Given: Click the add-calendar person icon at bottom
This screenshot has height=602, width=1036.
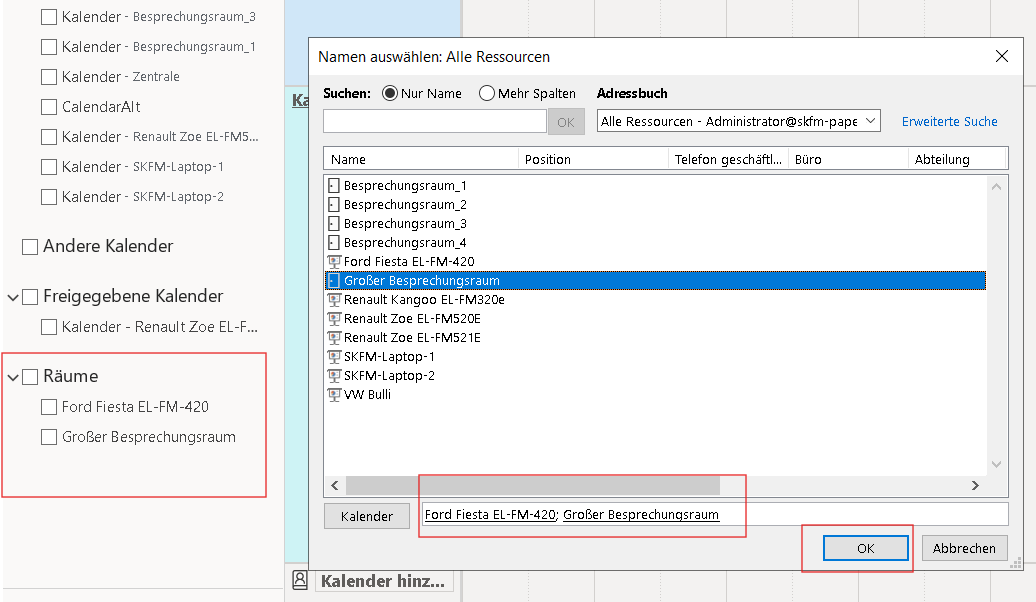Looking at the screenshot, I should point(299,580).
